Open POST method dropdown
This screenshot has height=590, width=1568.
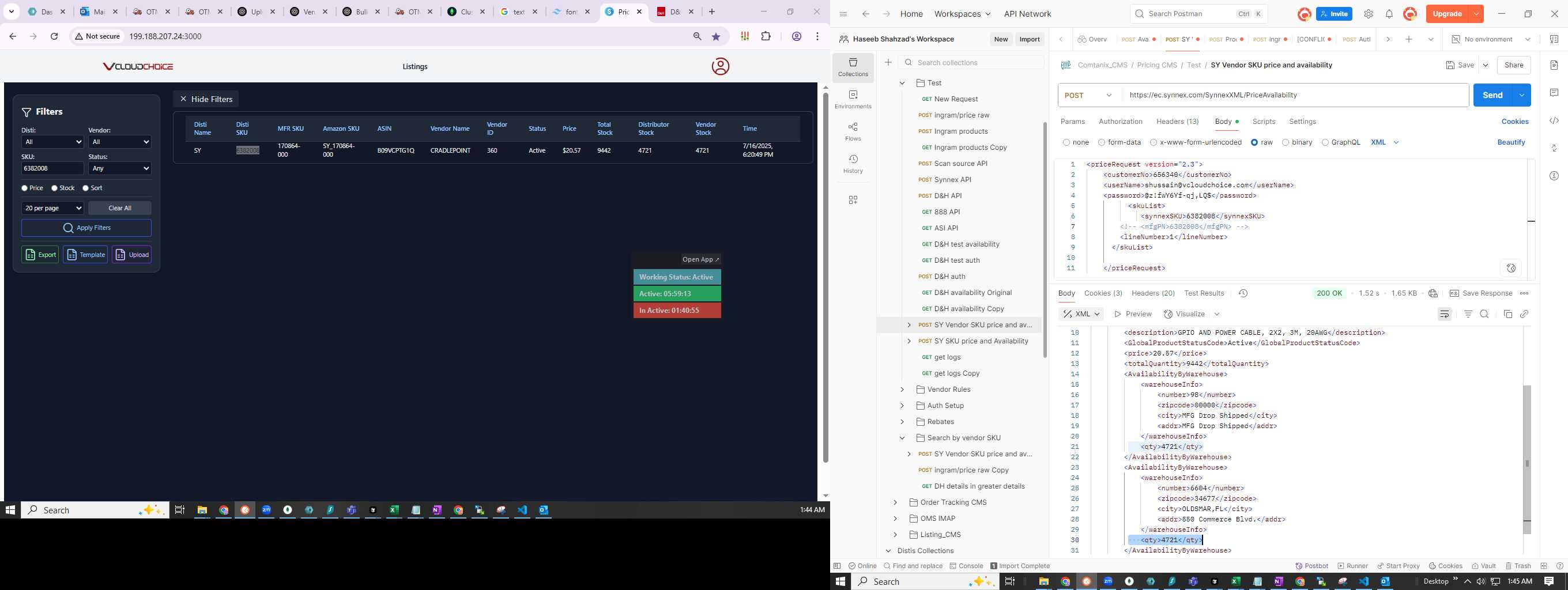(1089, 95)
